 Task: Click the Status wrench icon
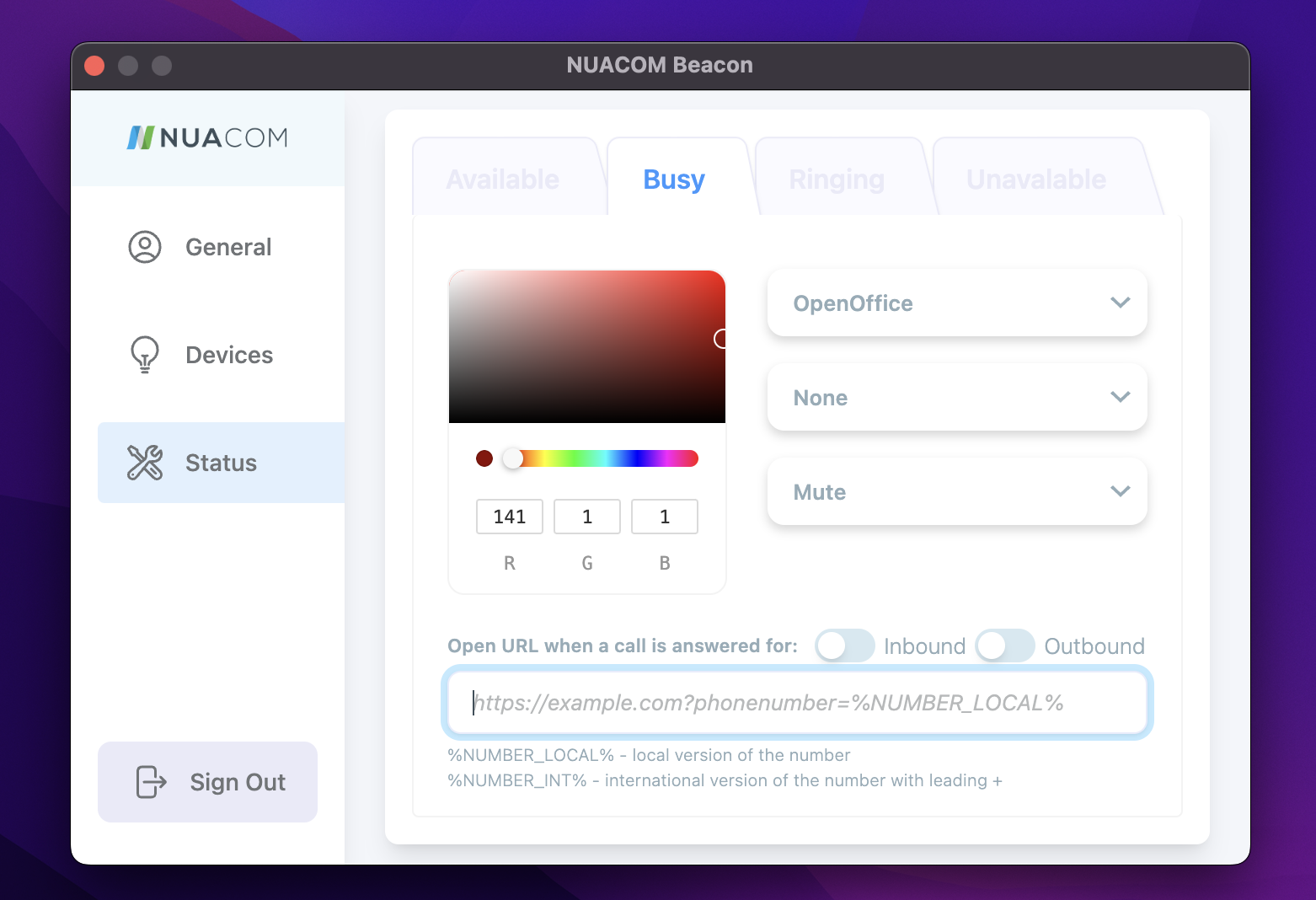[x=145, y=463]
